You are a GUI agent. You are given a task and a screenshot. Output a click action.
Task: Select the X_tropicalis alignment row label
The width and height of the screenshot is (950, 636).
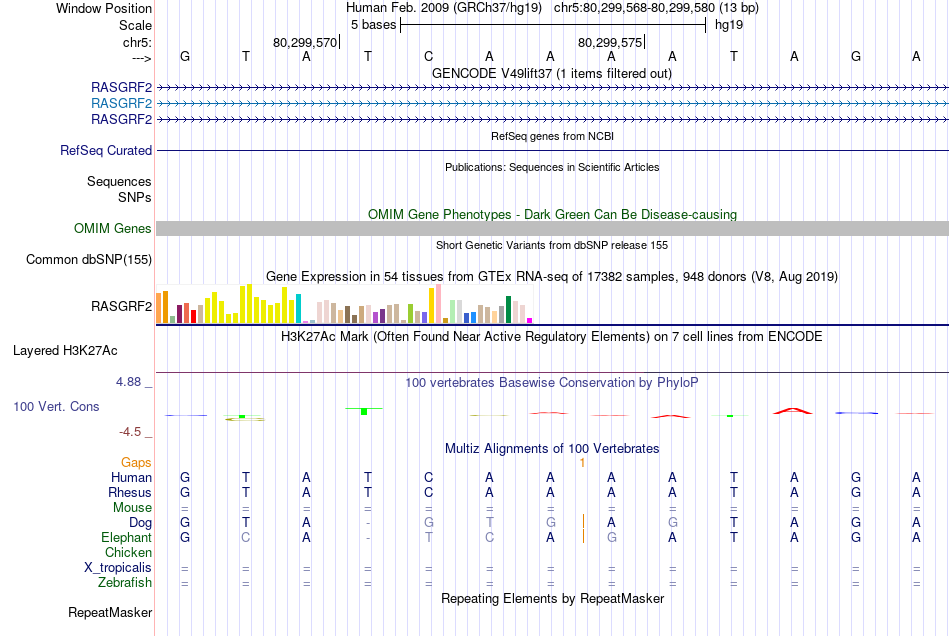118,568
